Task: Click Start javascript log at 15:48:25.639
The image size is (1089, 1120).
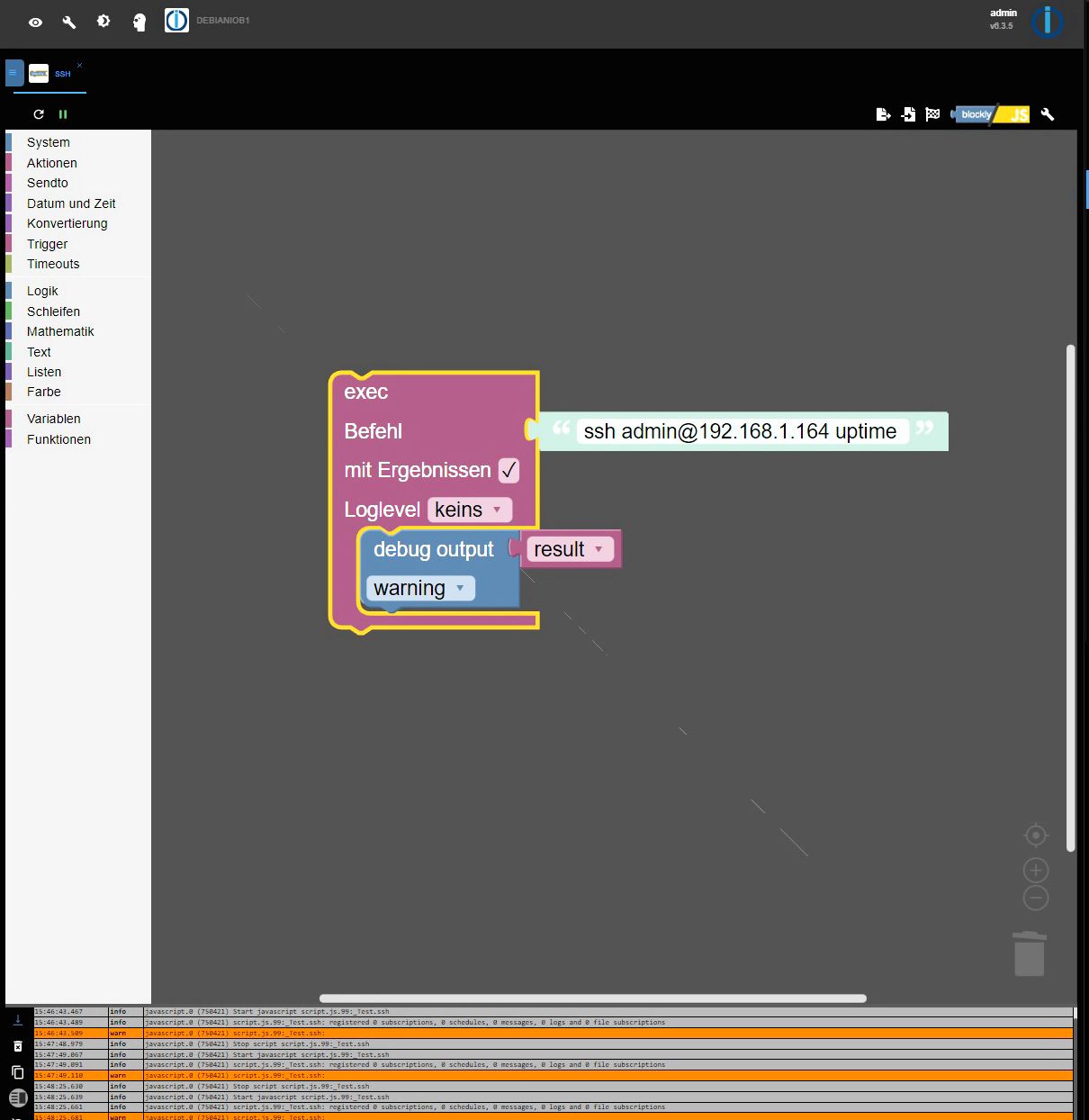Action: coord(553,1097)
